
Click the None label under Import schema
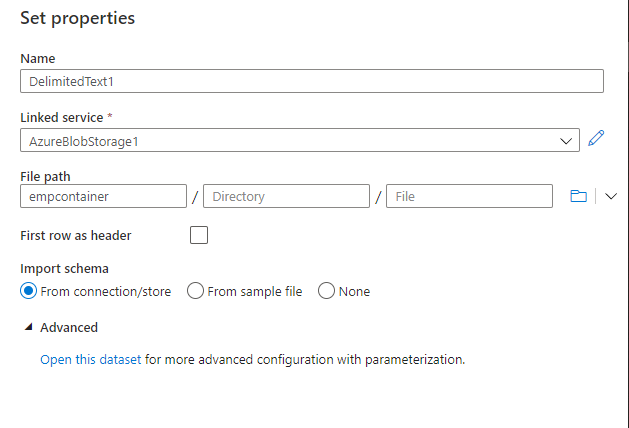pos(354,291)
